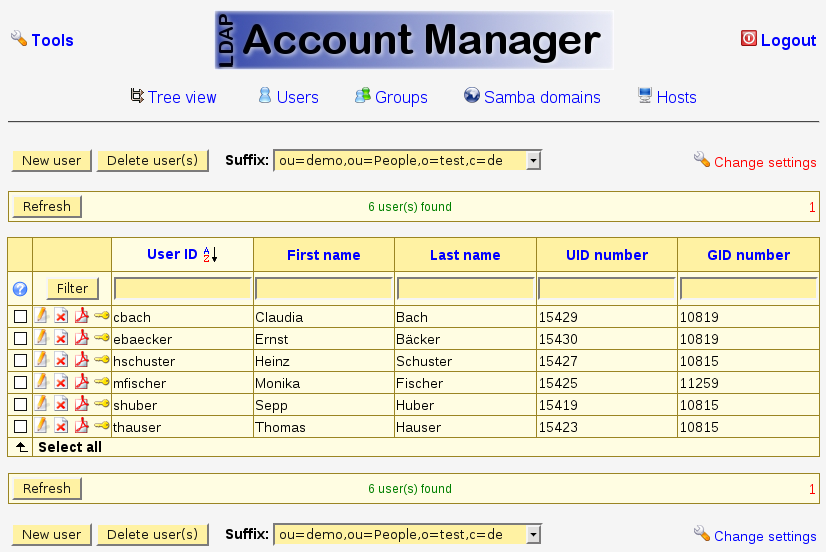The width and height of the screenshot is (826, 552).
Task: Click the key icon for mfischer
Action: [101, 382]
